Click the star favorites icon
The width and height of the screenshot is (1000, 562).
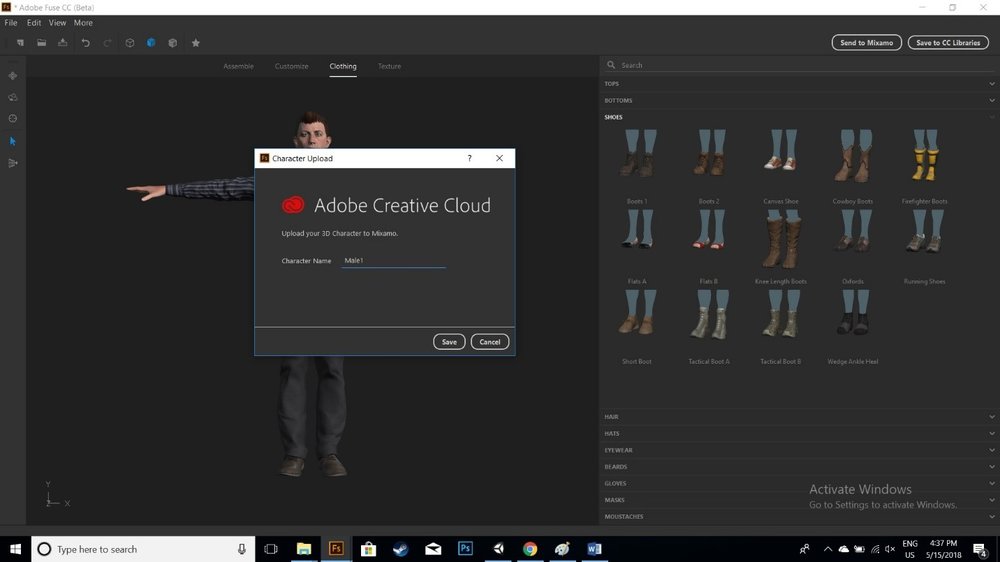tap(196, 43)
